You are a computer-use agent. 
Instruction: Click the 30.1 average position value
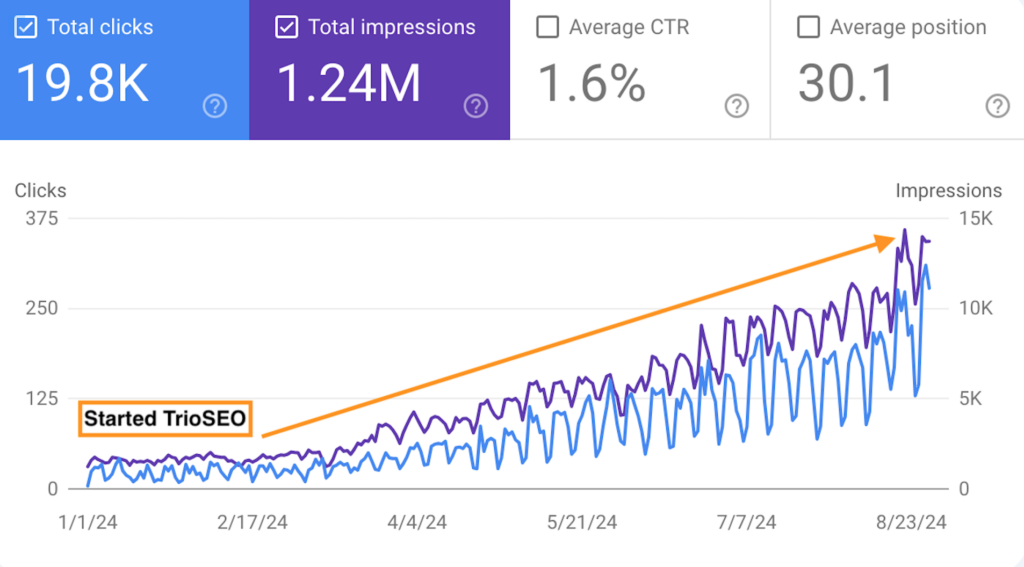pos(845,84)
